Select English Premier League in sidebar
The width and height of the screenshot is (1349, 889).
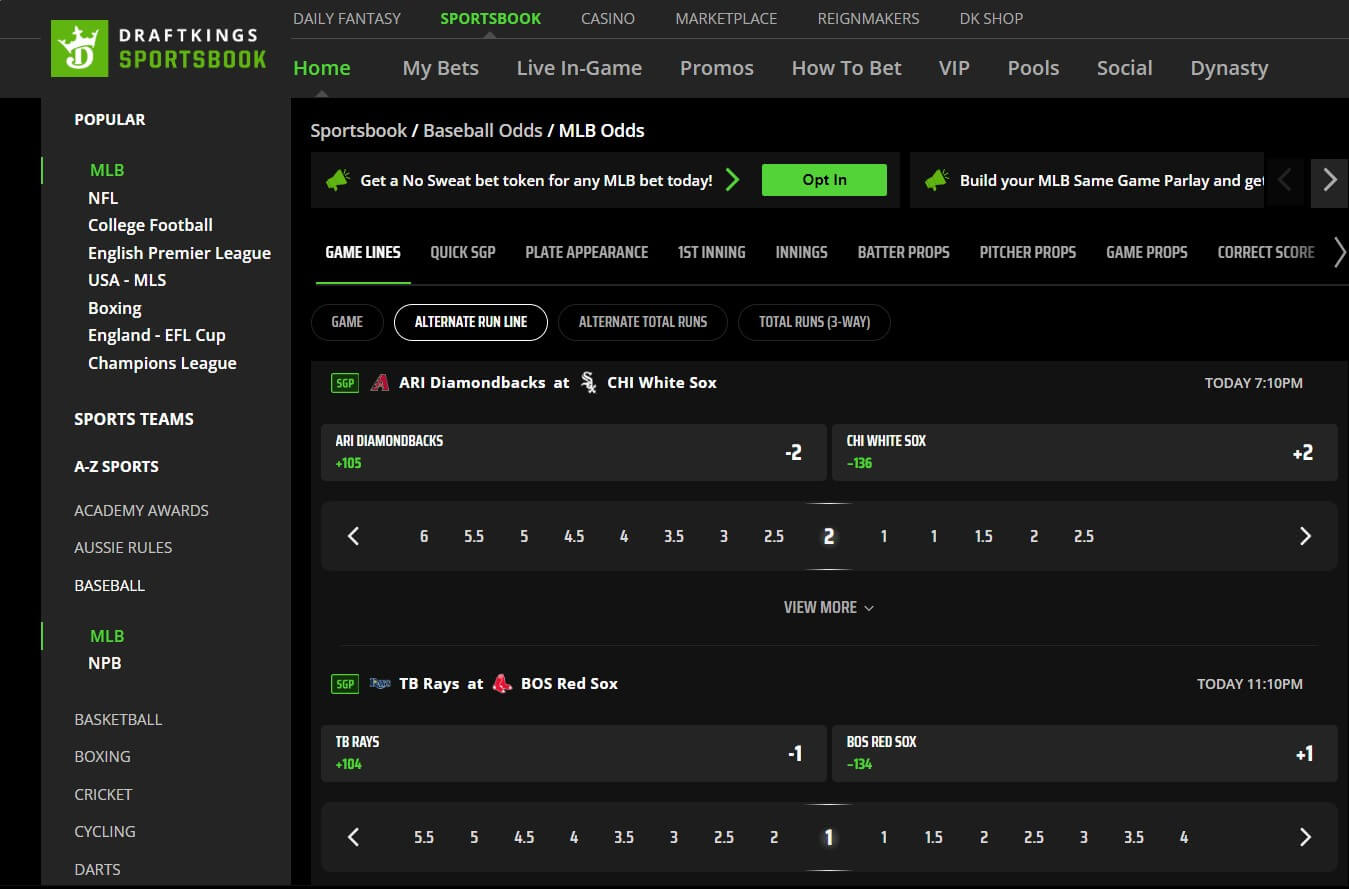tap(179, 253)
